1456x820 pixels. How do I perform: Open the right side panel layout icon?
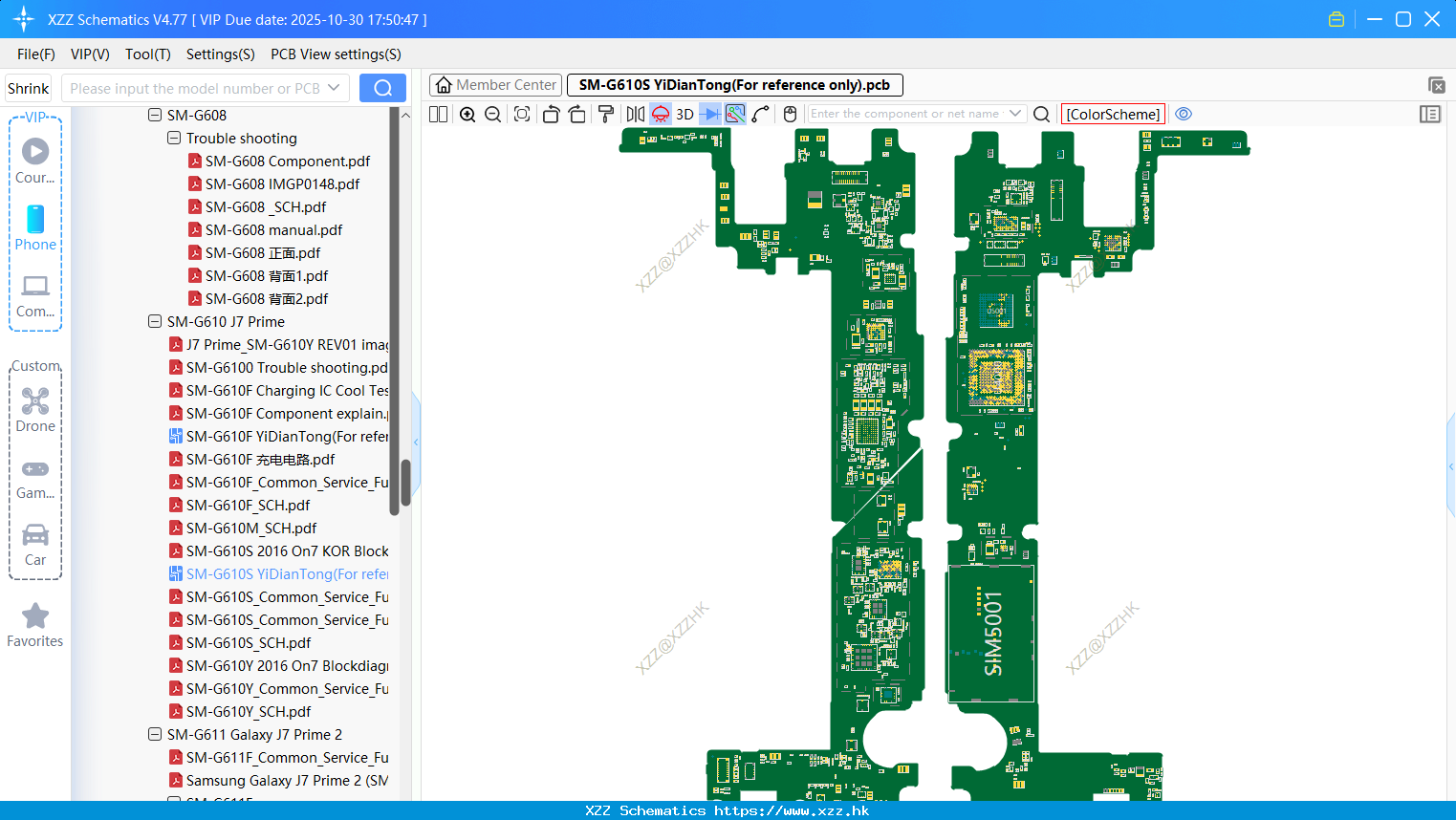pyautogui.click(x=1430, y=114)
